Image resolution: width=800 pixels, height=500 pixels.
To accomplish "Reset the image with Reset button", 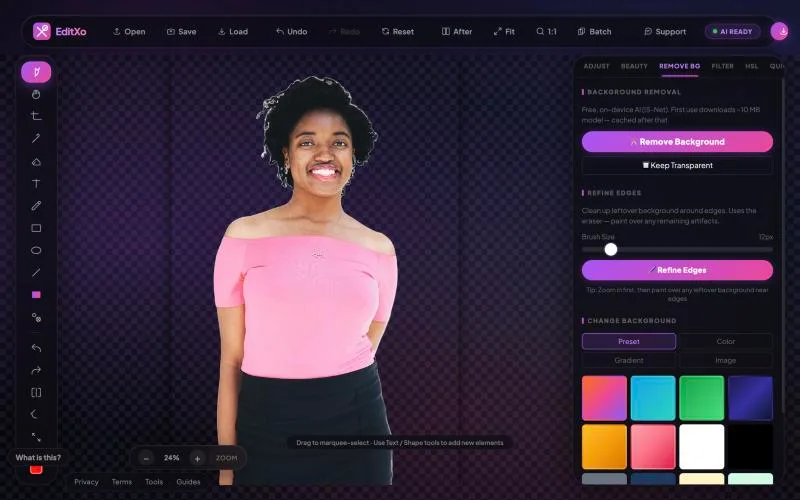I will tap(398, 32).
